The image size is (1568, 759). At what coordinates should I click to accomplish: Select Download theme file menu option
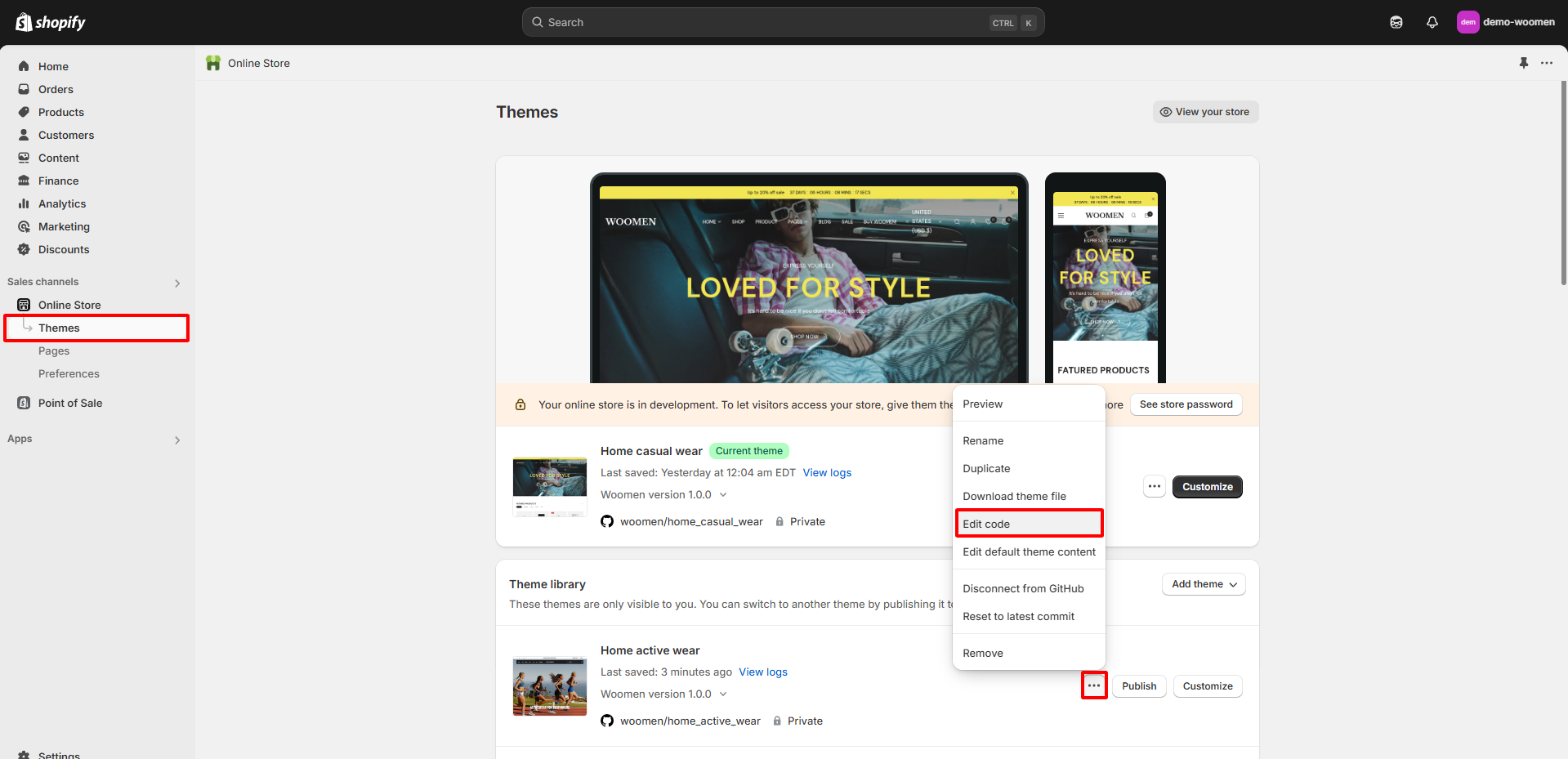[1014, 496]
